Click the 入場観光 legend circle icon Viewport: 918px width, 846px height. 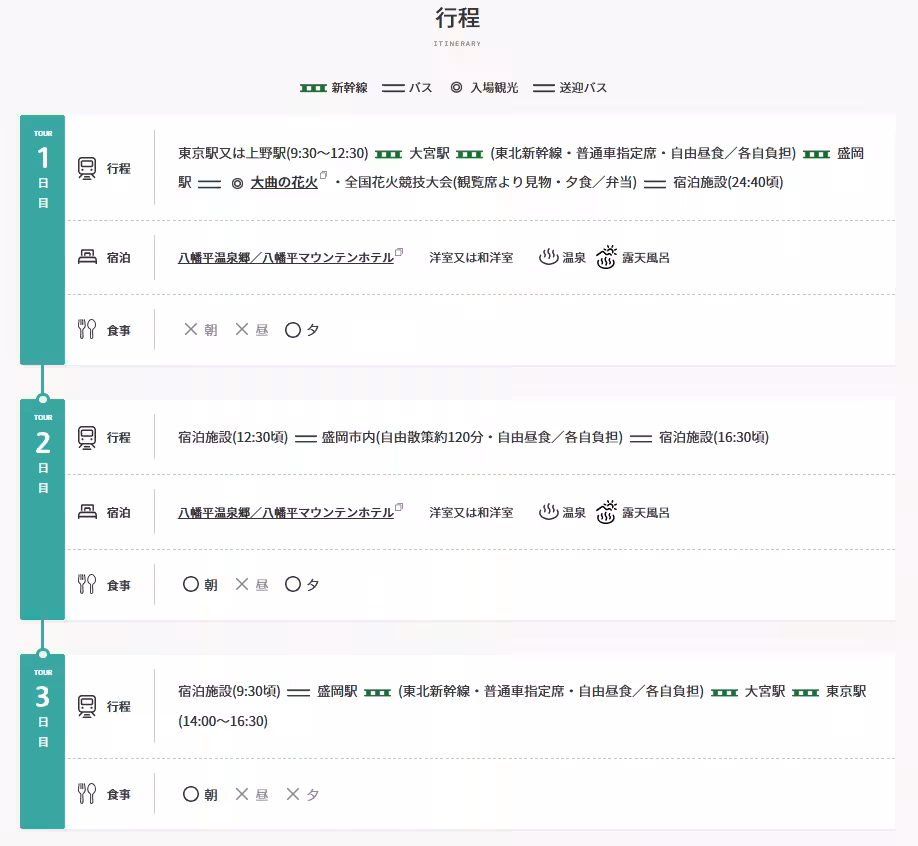click(457, 88)
